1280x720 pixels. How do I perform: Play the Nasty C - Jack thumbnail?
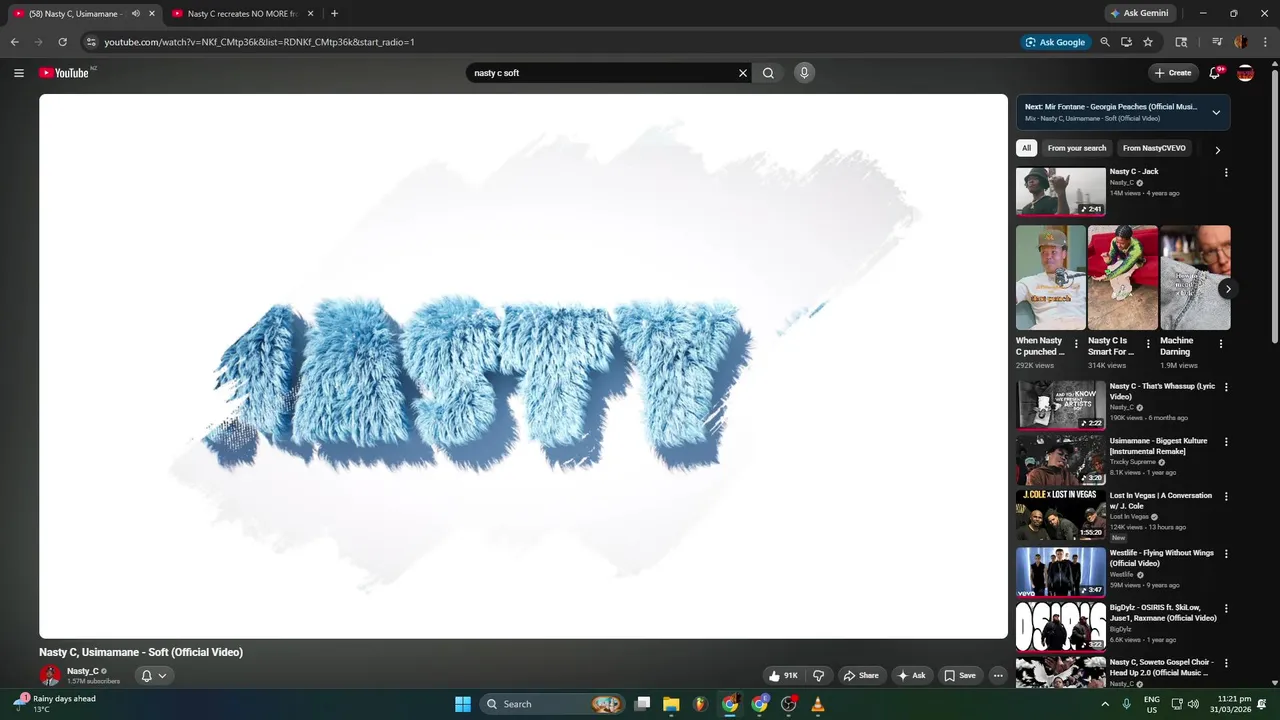coord(1061,191)
